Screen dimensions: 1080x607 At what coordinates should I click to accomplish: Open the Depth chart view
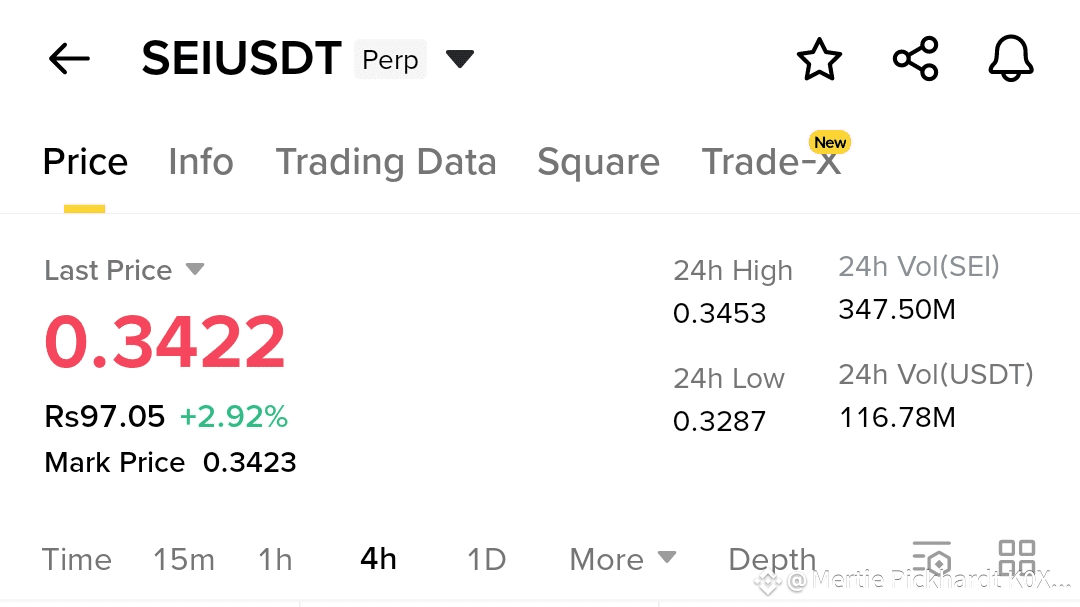pyautogui.click(x=772, y=560)
